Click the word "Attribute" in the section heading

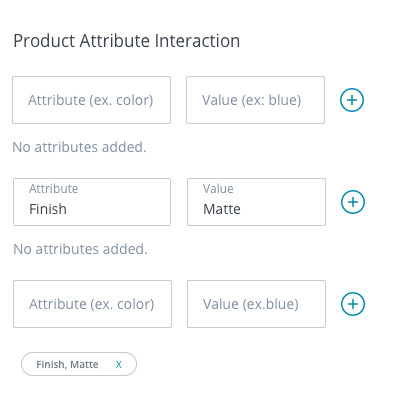coord(115,41)
